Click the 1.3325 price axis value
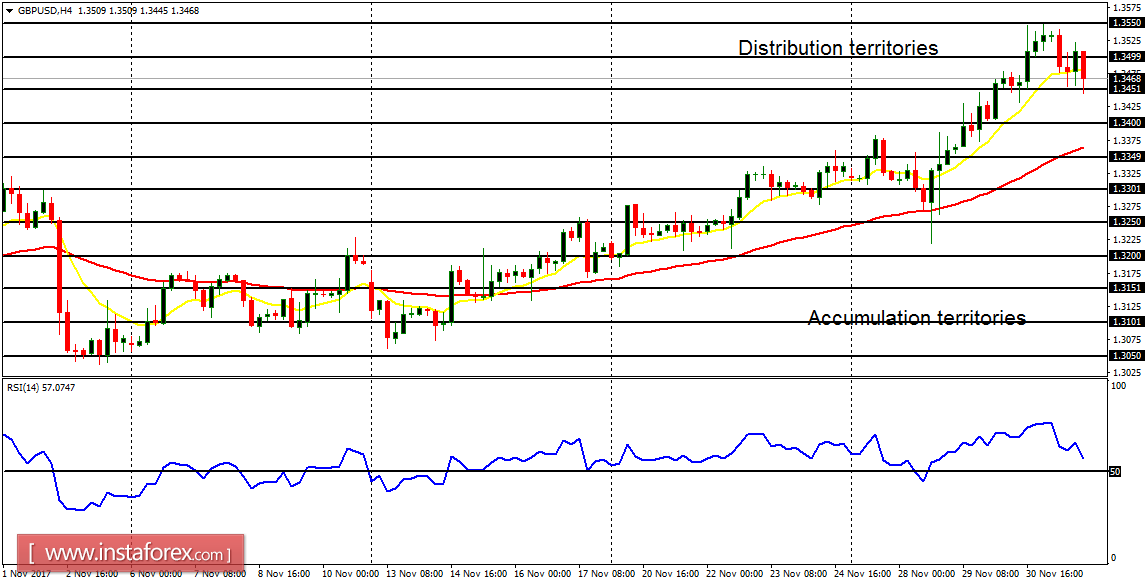The height and width of the screenshot is (585, 1147). tap(1126, 173)
